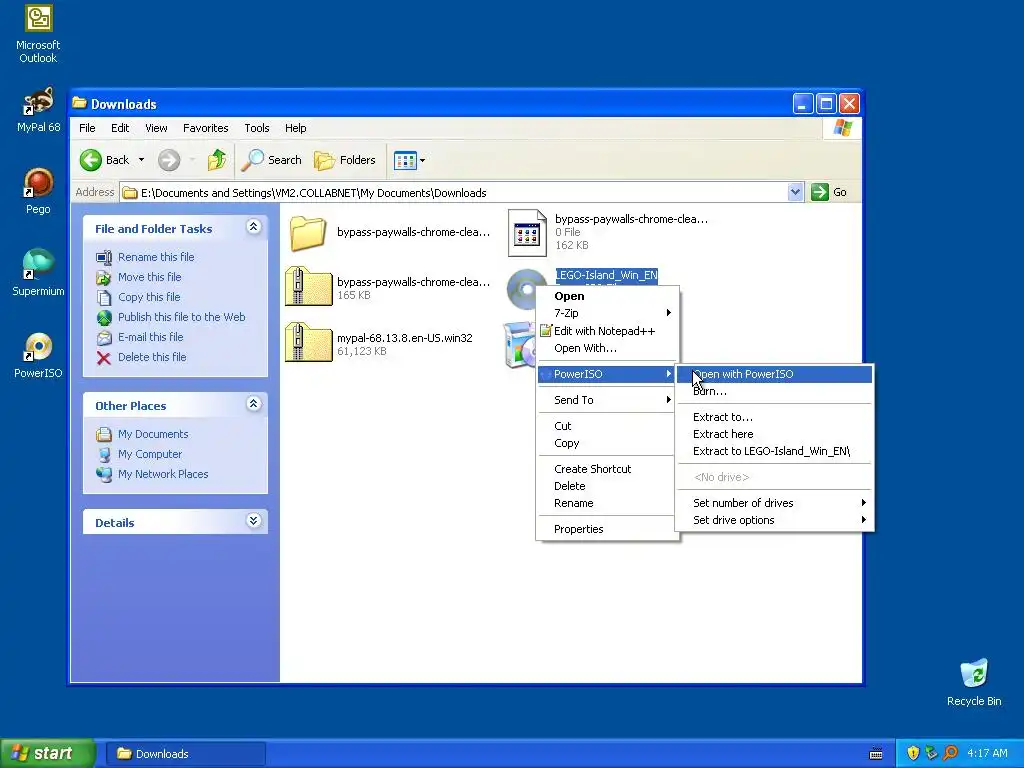The image size is (1024, 768).
Task: Click Publish this file to the Web
Action: coord(182,317)
